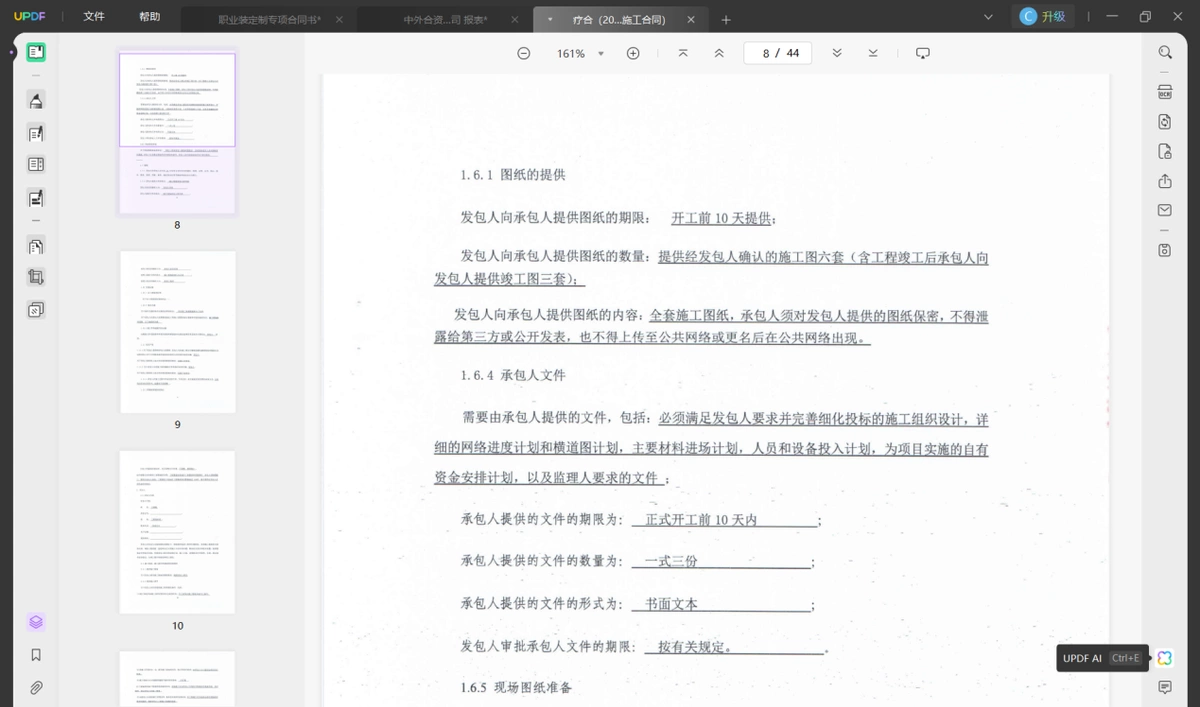
Task: Expand the tab list chevron in title bar
Action: click(x=988, y=17)
